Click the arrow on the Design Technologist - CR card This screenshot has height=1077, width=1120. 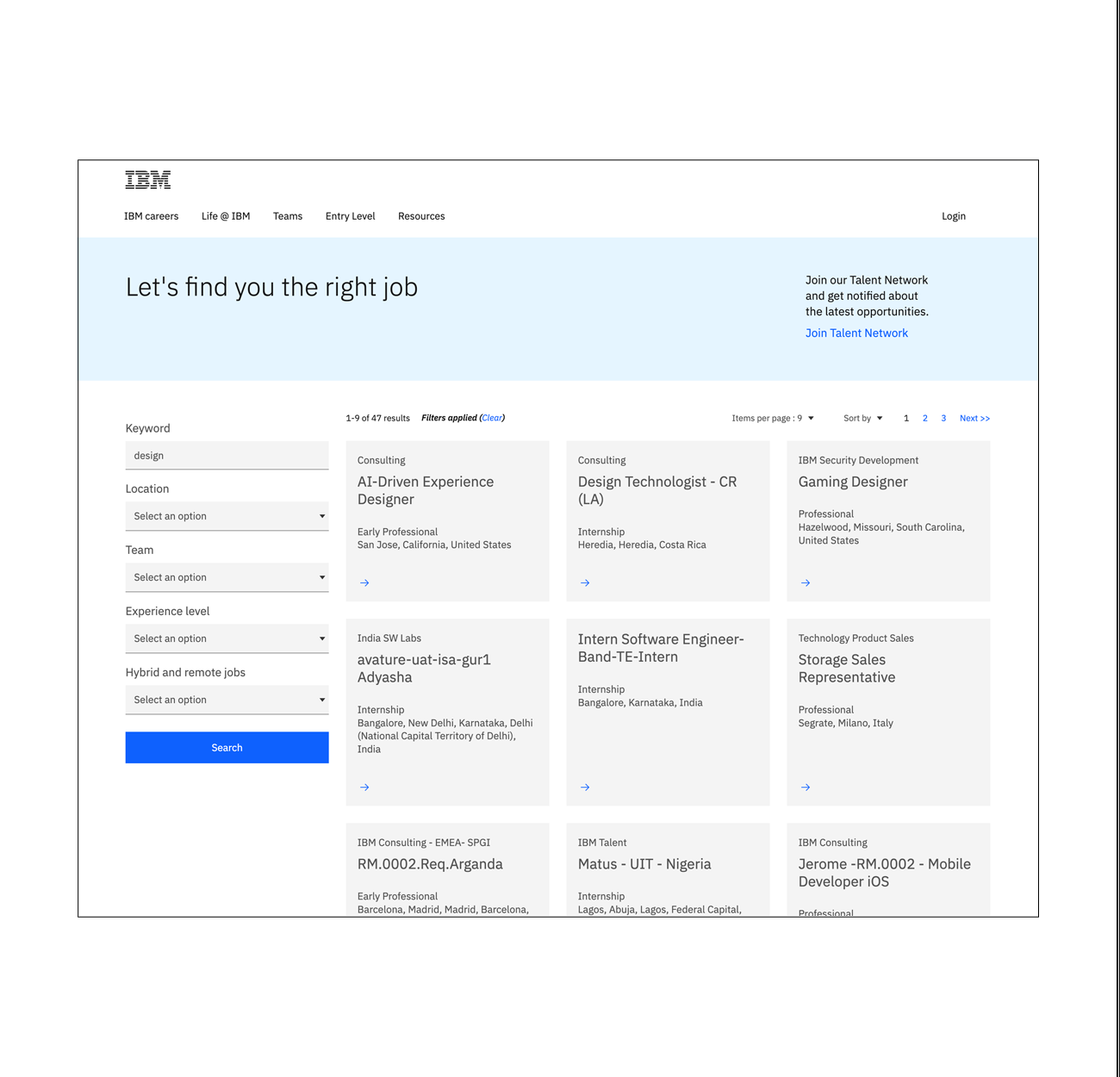(584, 582)
